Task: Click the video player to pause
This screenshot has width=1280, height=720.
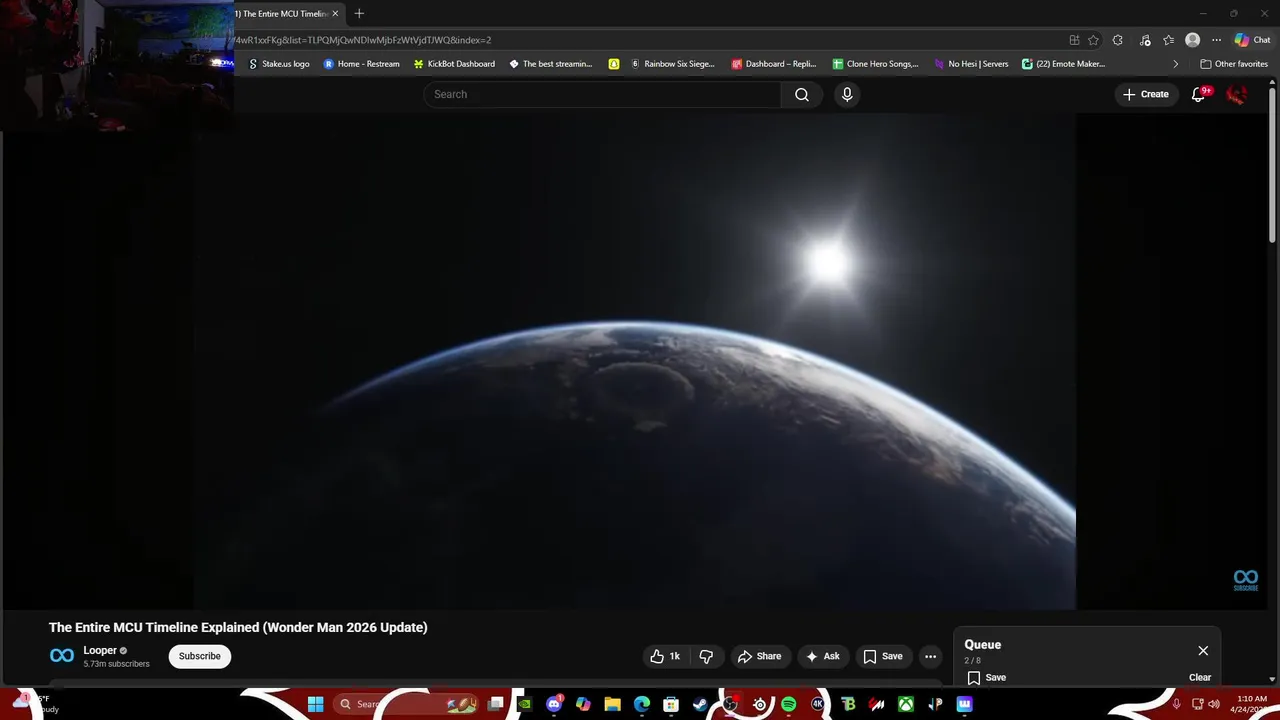Action: point(635,360)
